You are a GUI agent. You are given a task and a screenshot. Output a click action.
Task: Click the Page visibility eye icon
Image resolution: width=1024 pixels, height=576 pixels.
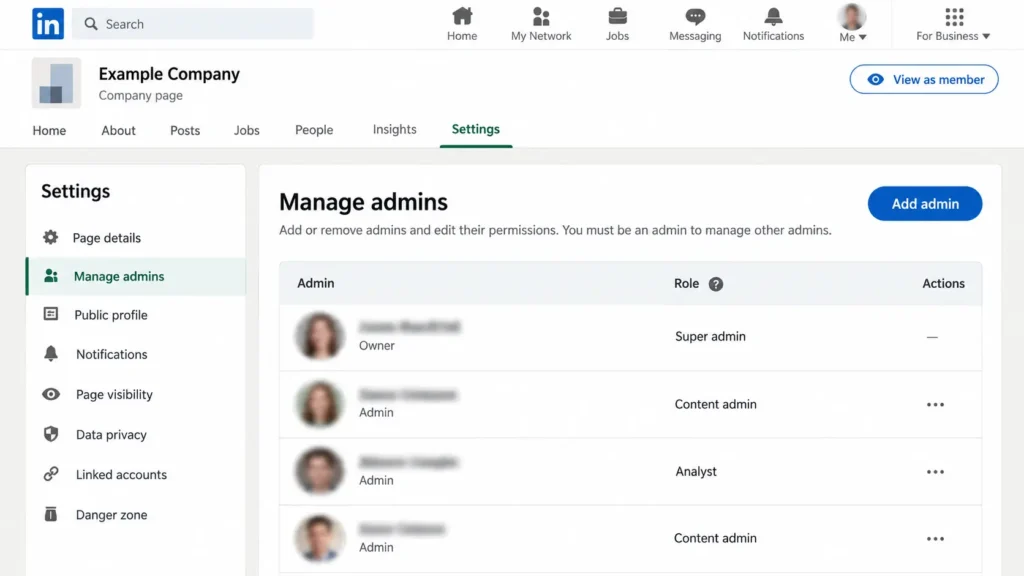coord(51,394)
